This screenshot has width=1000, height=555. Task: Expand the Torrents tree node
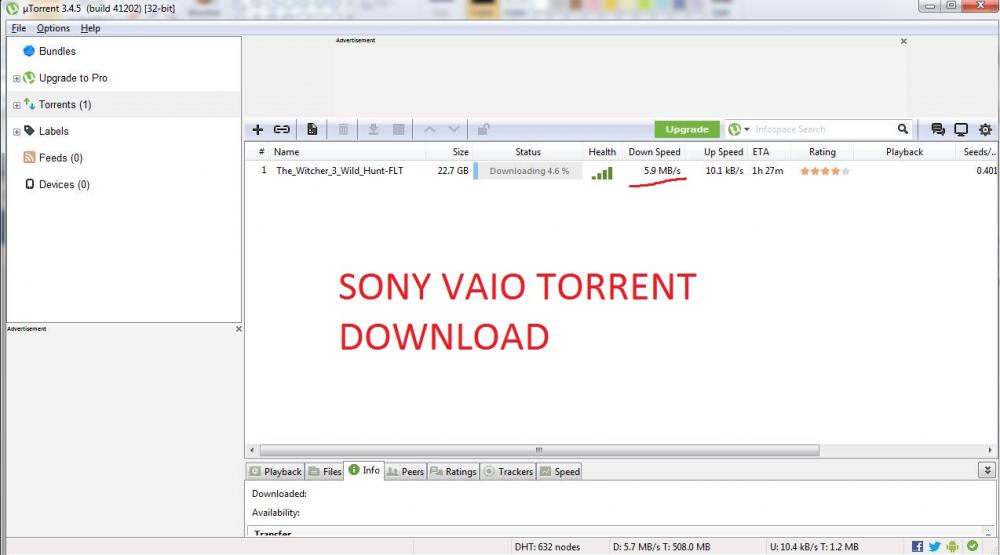click(x=17, y=105)
